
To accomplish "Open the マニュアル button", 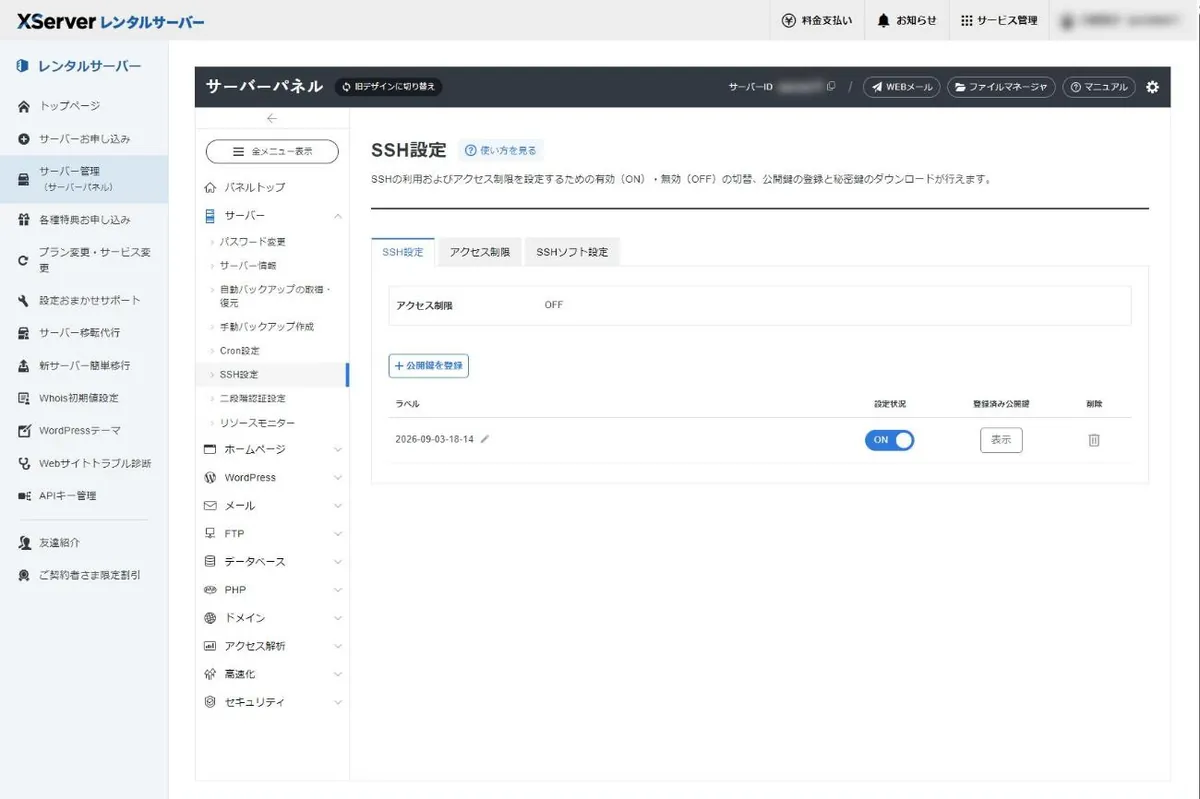I will 1099,87.
